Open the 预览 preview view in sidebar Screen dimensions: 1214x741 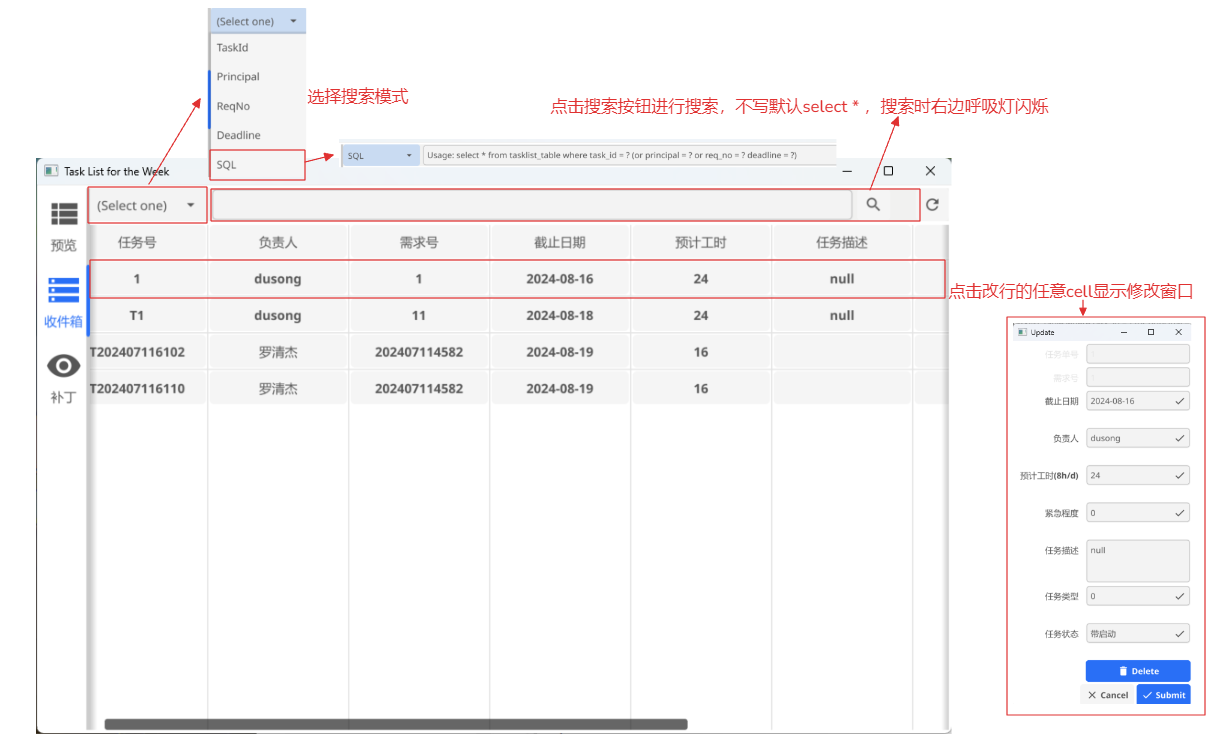(64, 224)
